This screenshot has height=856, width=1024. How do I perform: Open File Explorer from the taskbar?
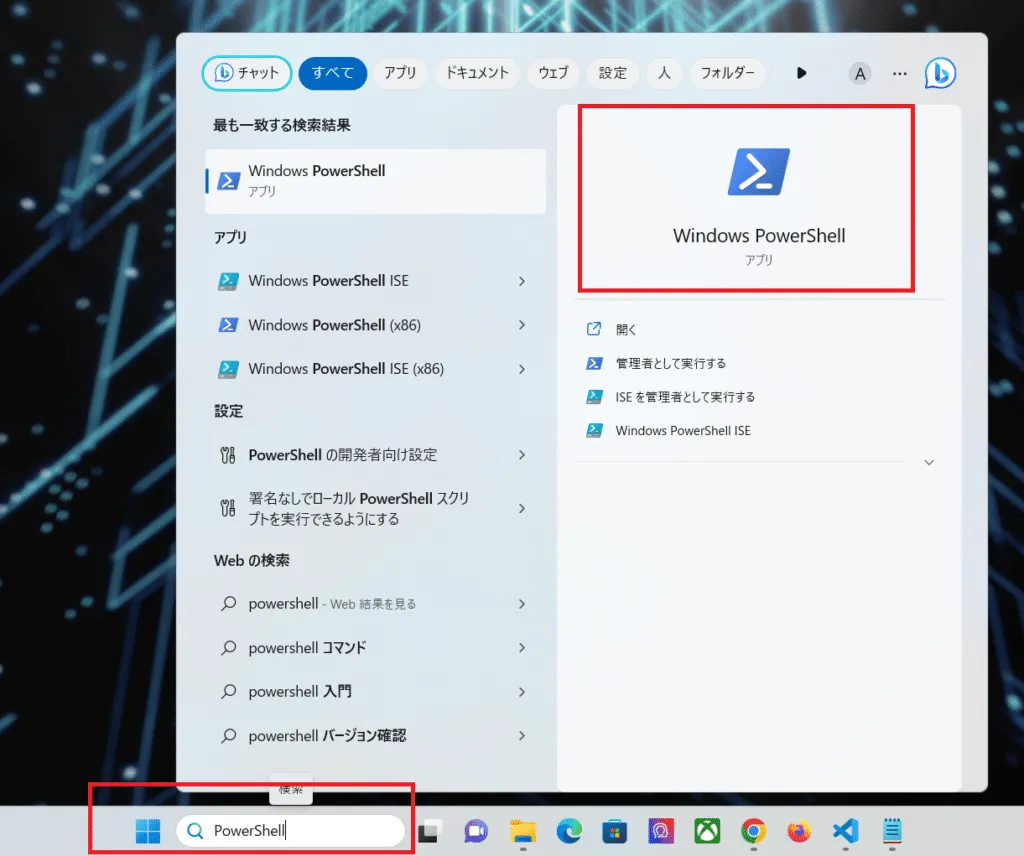point(522,831)
